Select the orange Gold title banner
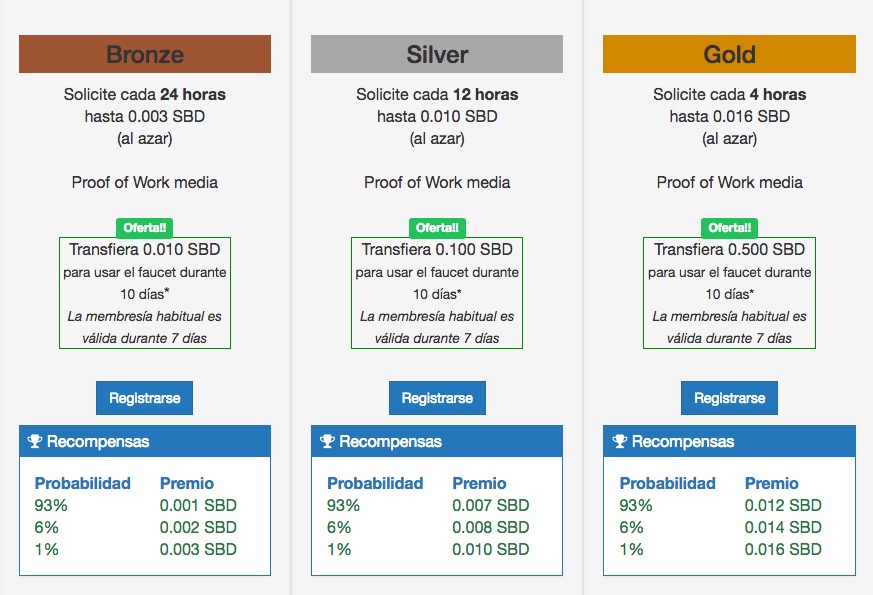The height and width of the screenshot is (595, 873). 729,54
